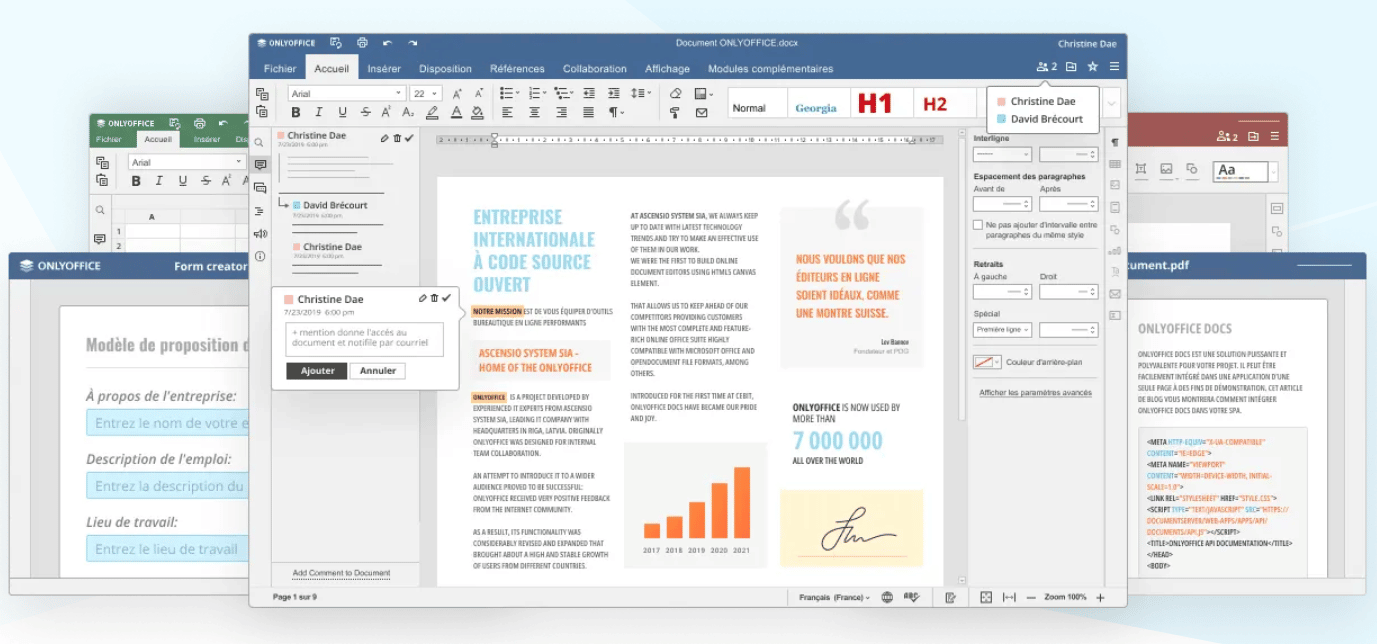Click Ajouter in the comment box
This screenshot has width=1377, height=644.
(x=317, y=371)
